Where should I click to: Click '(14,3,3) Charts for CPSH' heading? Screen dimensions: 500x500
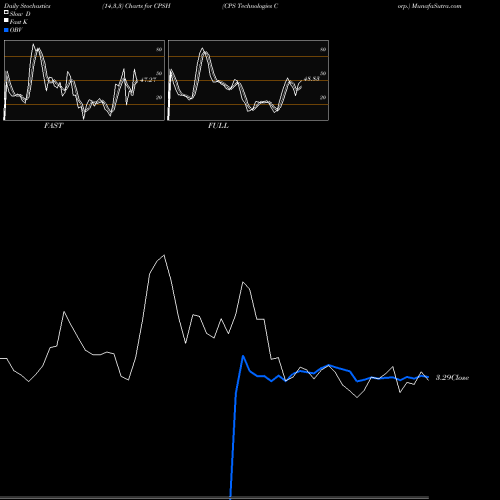tap(136, 6)
